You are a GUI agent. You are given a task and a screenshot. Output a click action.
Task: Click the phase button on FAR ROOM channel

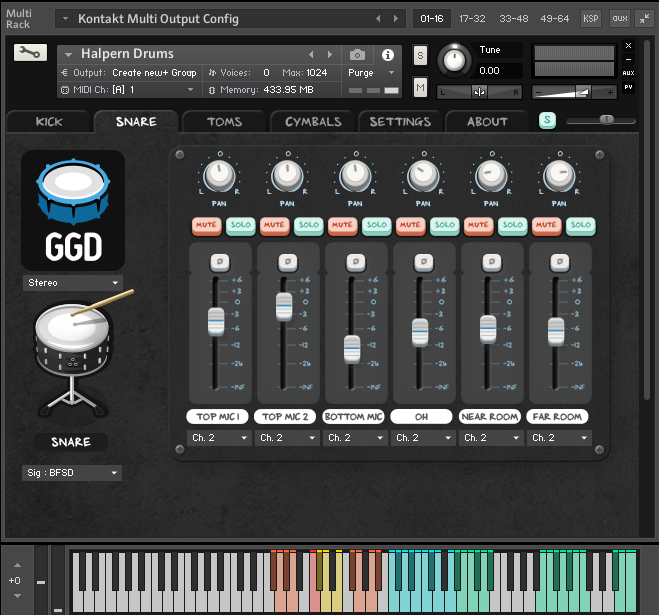pyautogui.click(x=558, y=261)
